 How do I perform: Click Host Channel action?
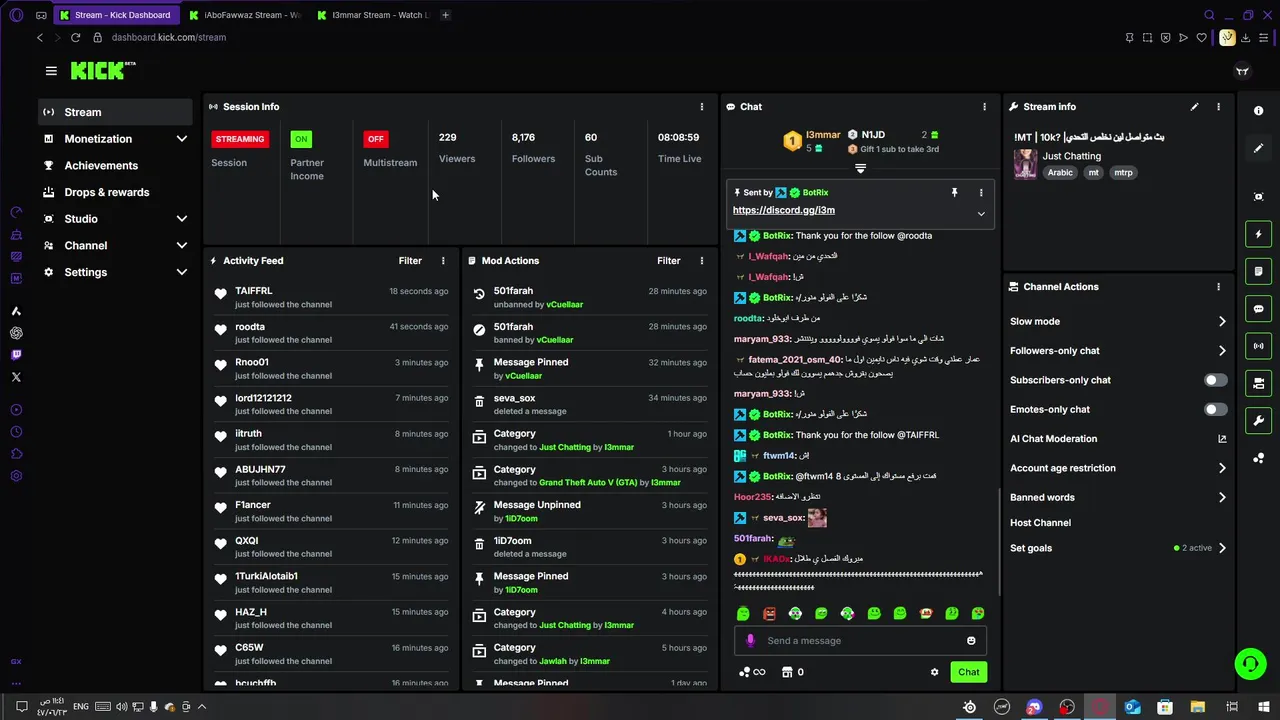coord(1040,523)
